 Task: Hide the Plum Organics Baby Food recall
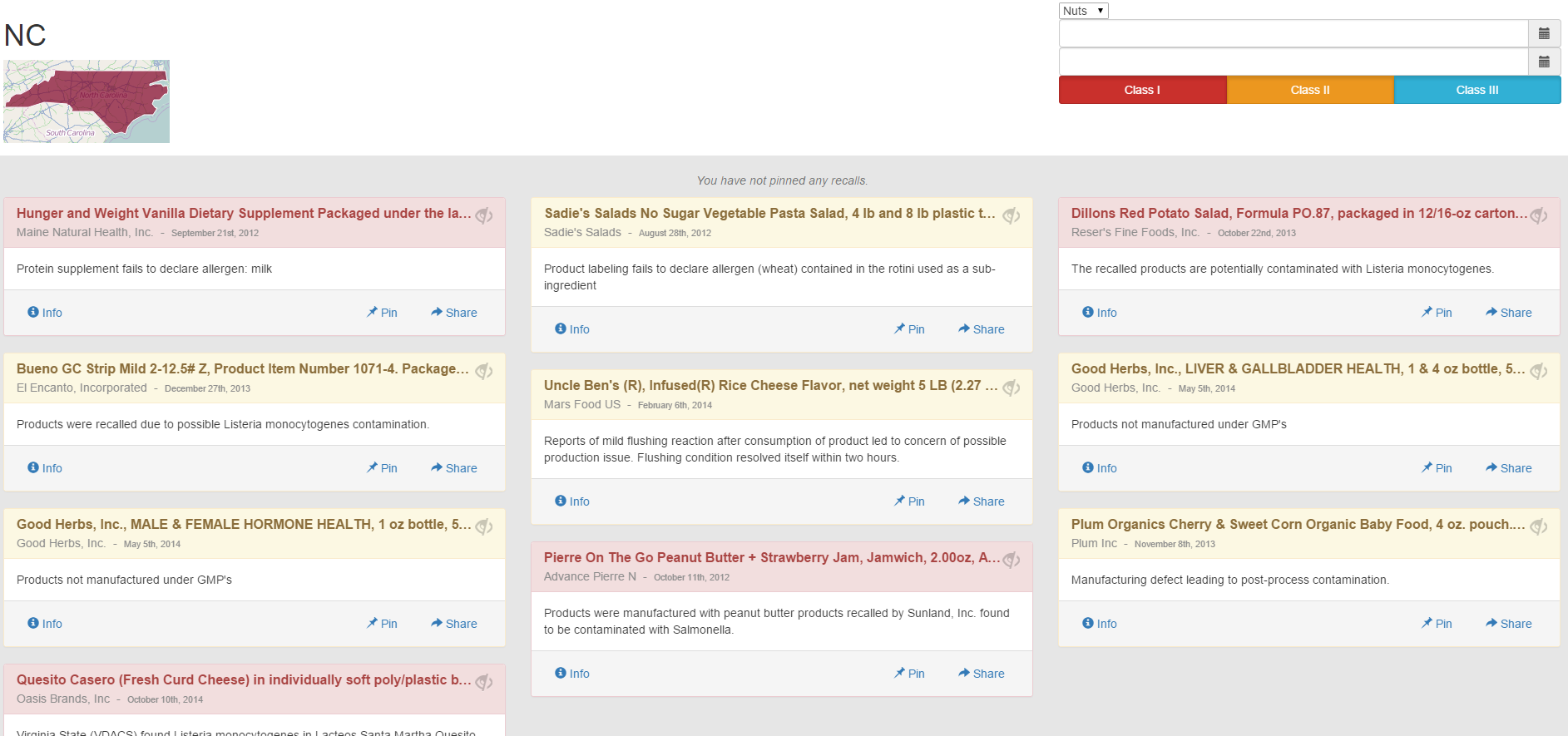click(1539, 526)
